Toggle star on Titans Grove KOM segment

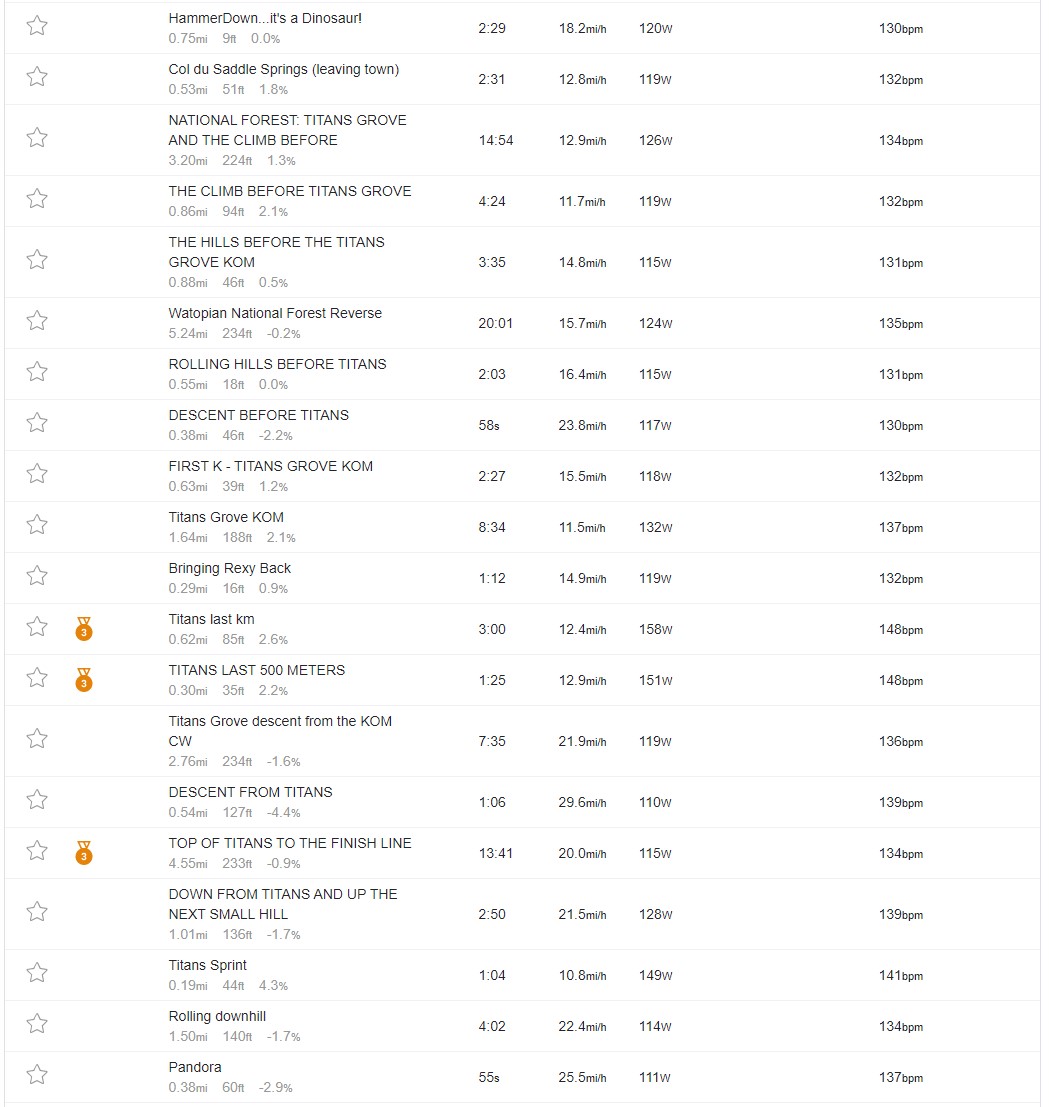[37, 525]
